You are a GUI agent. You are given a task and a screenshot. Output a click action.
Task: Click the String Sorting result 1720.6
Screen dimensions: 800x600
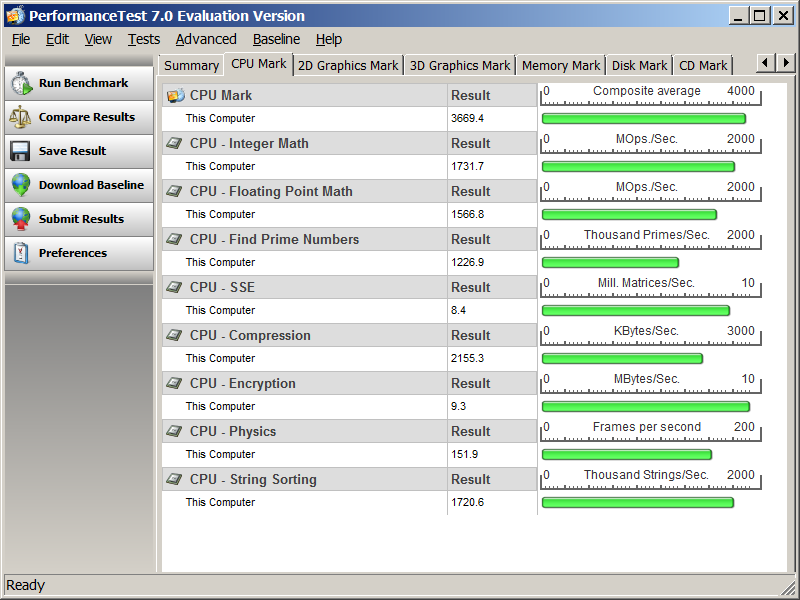pos(467,502)
